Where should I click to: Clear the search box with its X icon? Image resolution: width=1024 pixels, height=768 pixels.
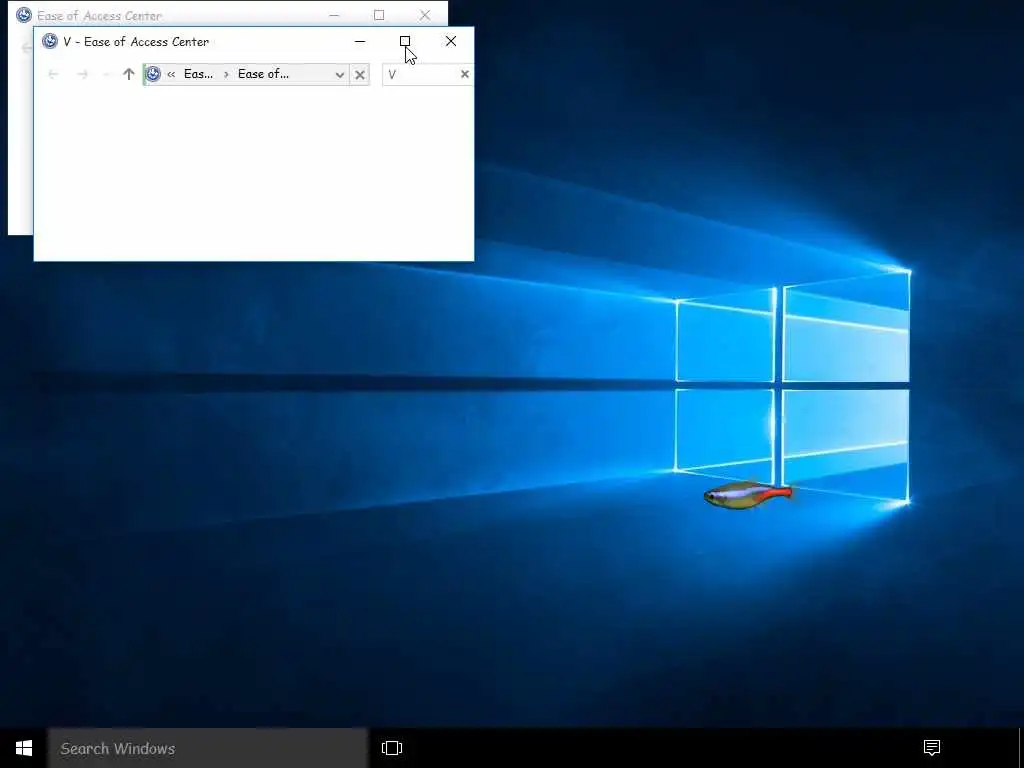point(465,74)
